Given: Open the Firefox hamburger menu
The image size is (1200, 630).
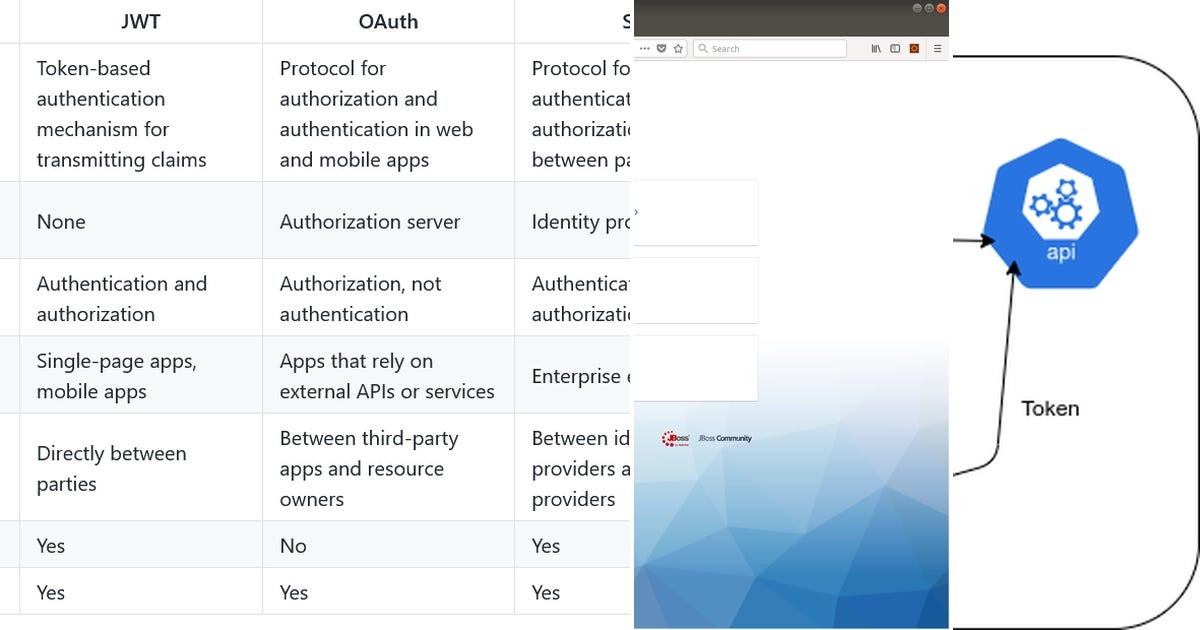Looking at the screenshot, I should click(938, 48).
